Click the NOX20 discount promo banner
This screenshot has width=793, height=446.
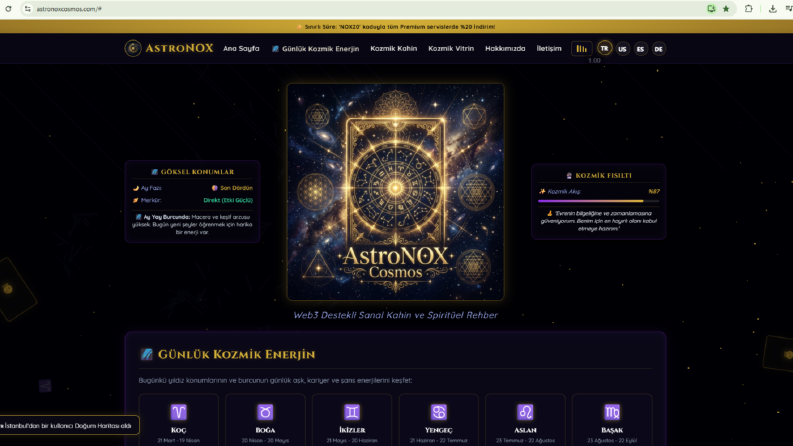396,27
